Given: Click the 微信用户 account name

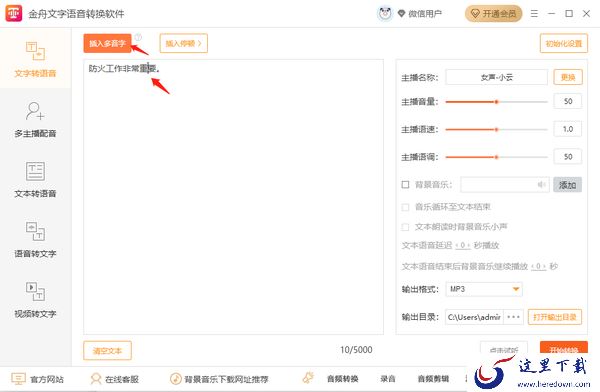Looking at the screenshot, I should pos(425,14).
